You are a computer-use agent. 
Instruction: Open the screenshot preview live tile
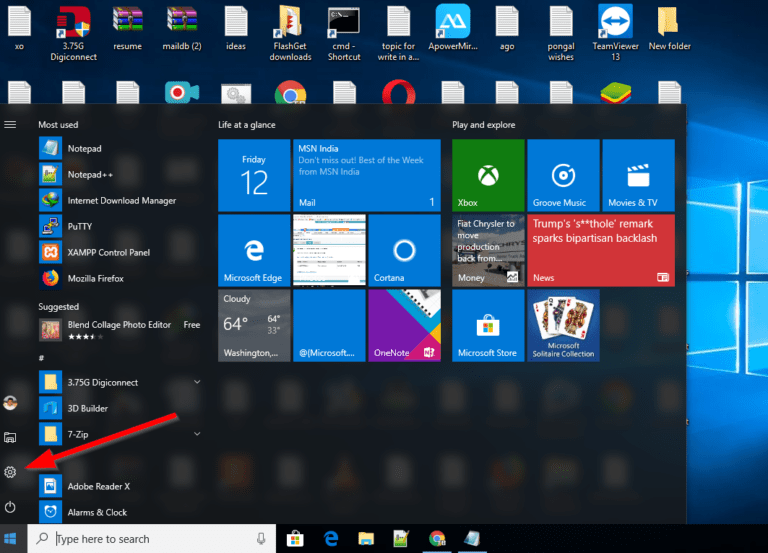coord(329,250)
